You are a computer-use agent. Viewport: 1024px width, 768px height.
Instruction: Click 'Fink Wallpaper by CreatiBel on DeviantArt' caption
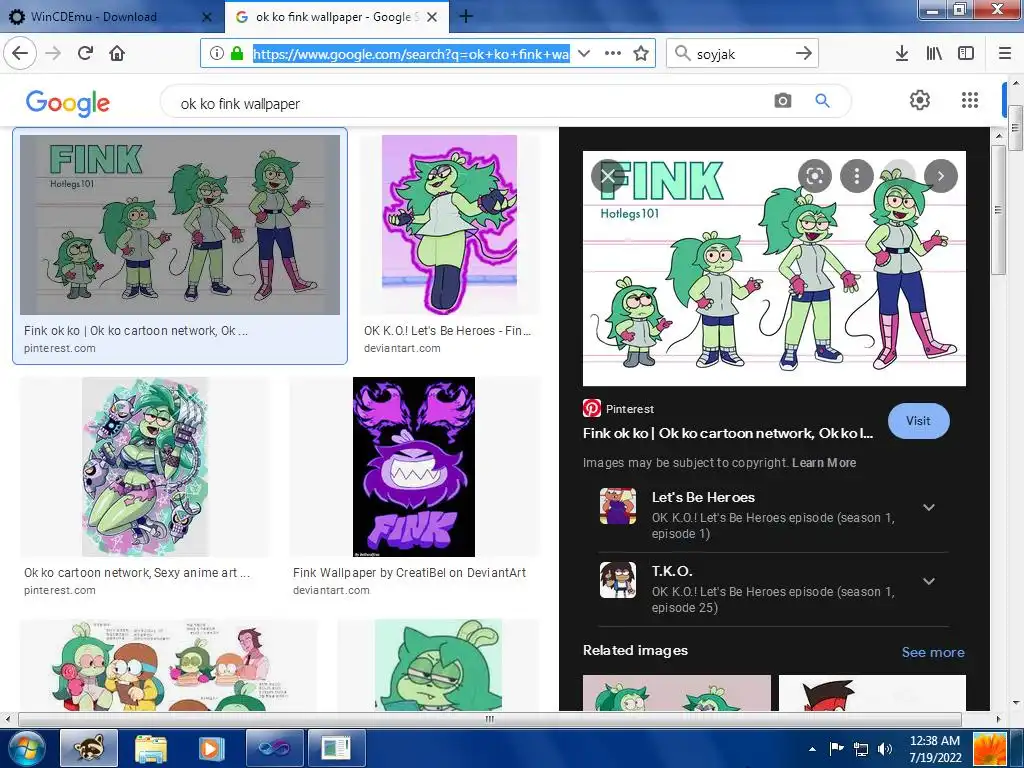tap(409, 573)
